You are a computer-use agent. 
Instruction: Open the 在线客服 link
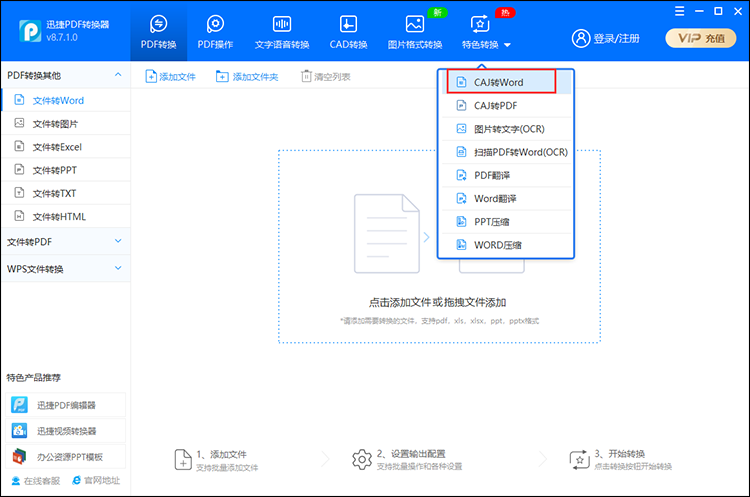[x=36, y=481]
